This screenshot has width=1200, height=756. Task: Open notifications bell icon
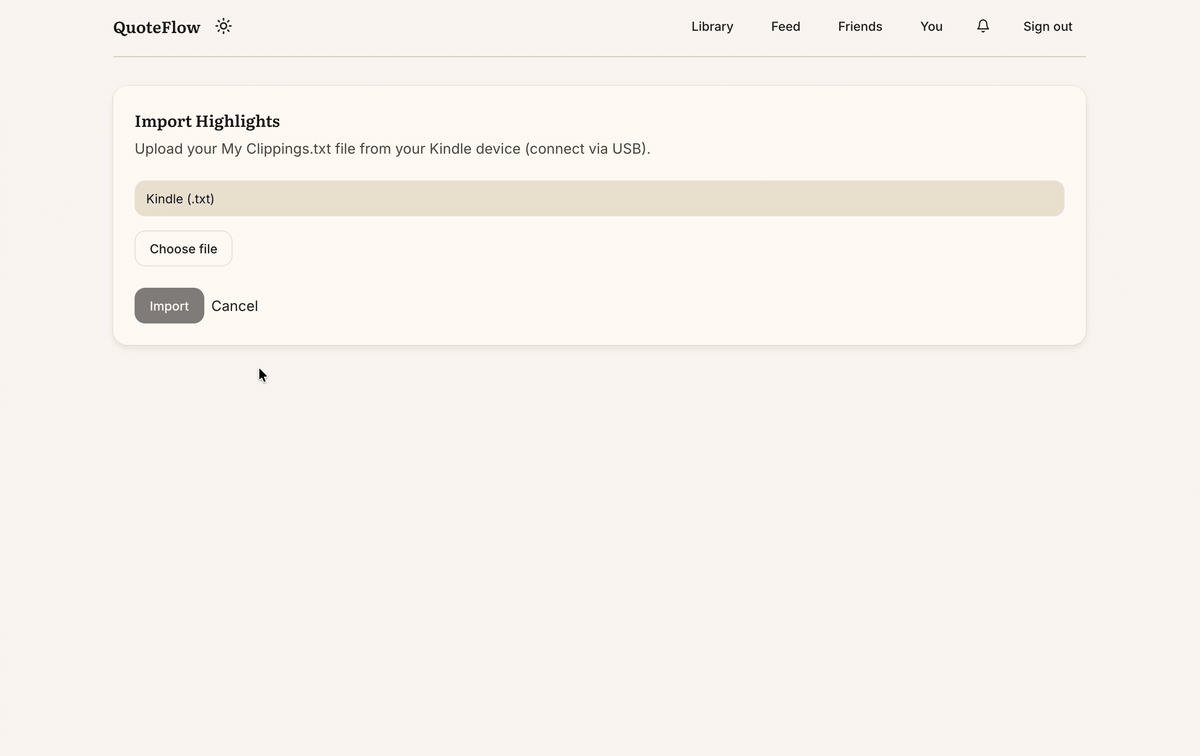[x=983, y=26]
